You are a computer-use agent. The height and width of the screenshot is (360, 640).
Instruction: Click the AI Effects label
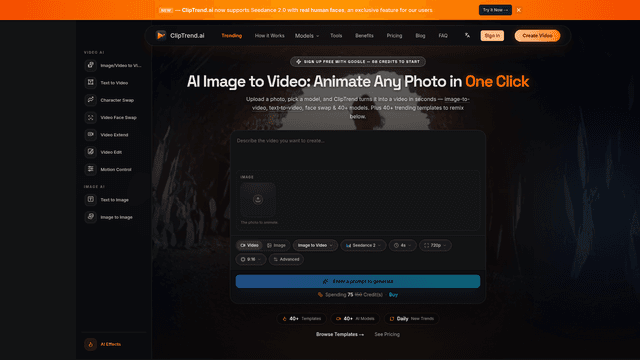[x=111, y=344]
